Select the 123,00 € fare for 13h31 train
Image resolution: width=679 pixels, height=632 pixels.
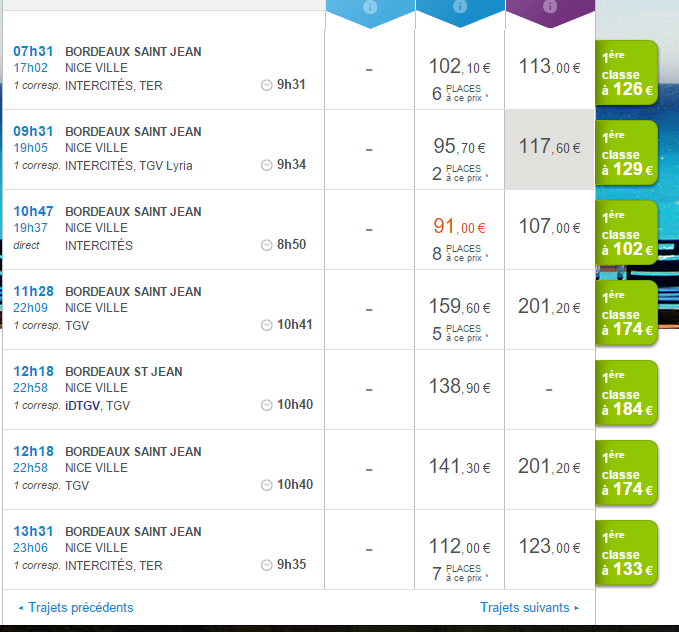pos(550,548)
